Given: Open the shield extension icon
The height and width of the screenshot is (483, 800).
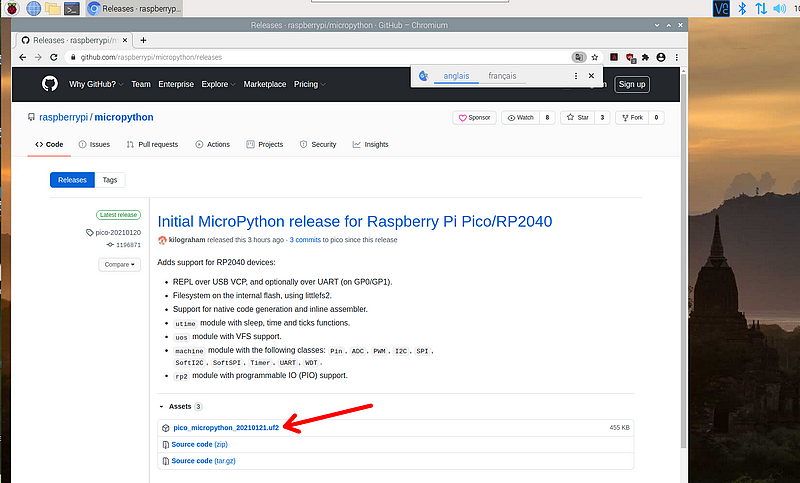Looking at the screenshot, I should pos(630,58).
